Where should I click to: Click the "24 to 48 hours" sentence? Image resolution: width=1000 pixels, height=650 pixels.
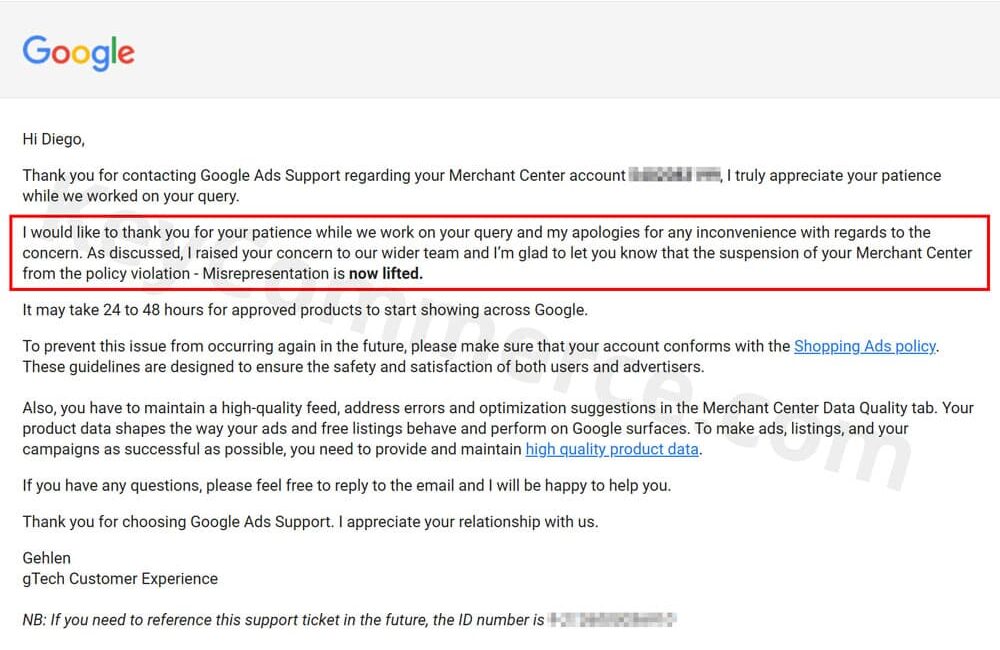305,310
